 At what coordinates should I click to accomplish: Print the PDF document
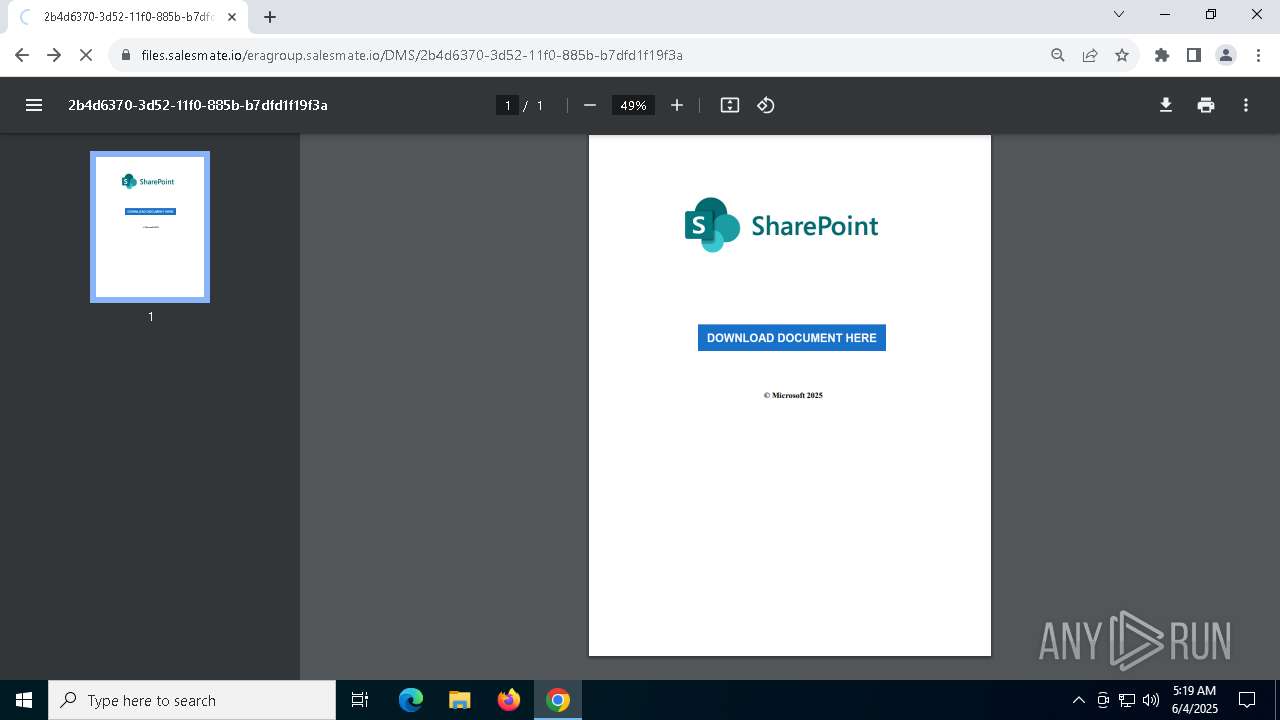click(1206, 105)
